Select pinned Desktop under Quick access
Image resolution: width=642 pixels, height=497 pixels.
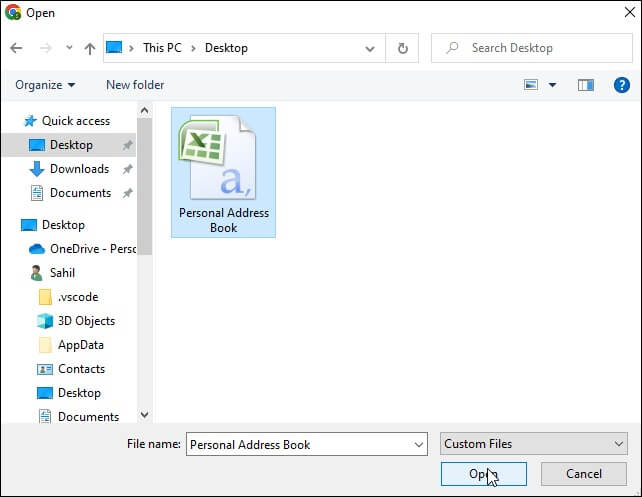71,145
